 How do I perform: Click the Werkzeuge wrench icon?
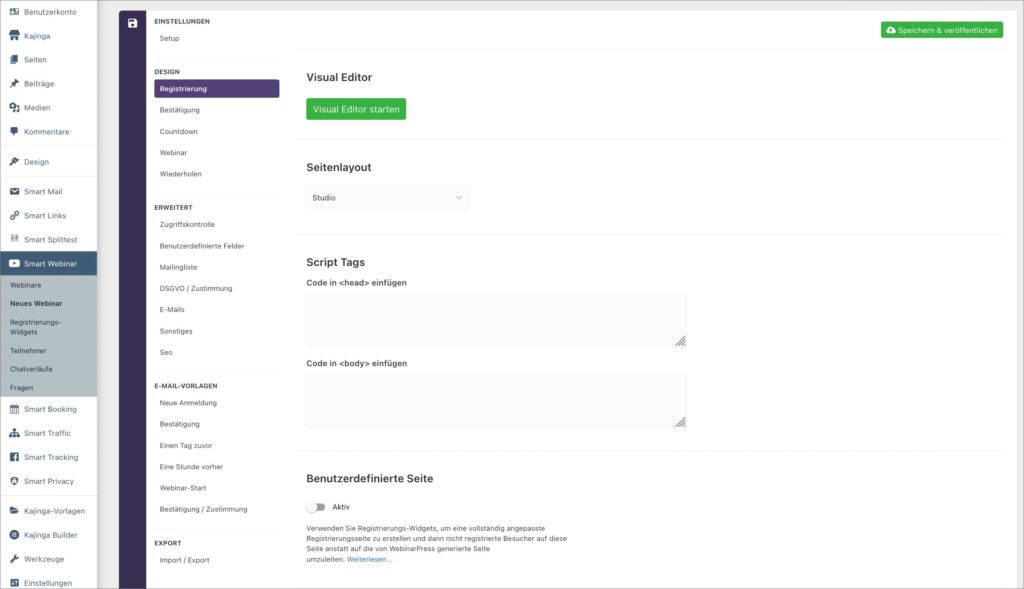[14, 559]
